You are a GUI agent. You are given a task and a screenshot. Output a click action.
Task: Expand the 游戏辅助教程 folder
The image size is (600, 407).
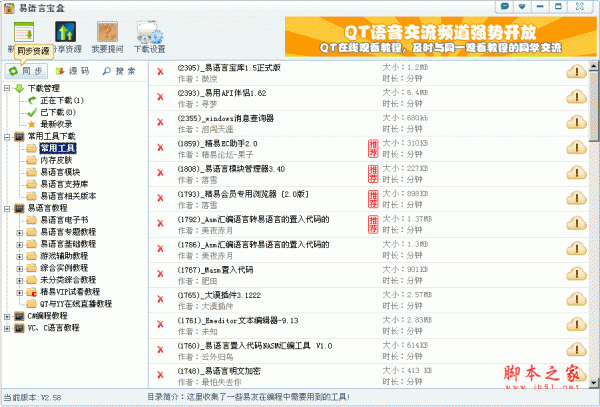point(20,257)
